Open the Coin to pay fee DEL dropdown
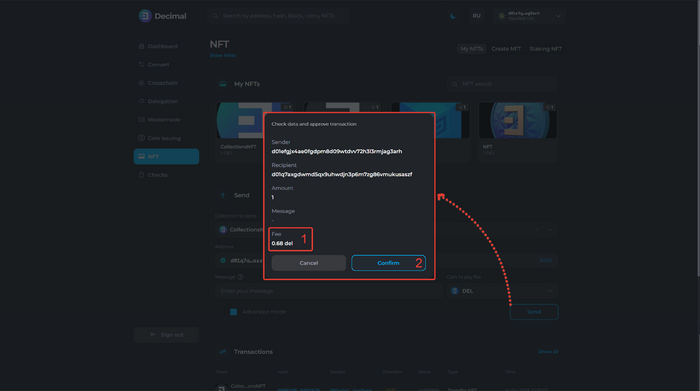This screenshot has width=700, height=391. (x=503, y=291)
